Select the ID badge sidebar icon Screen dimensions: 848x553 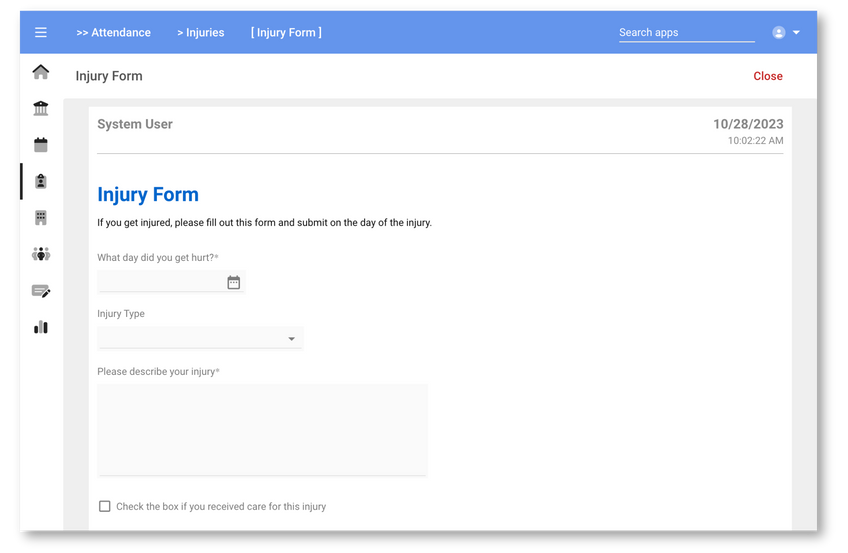41,181
